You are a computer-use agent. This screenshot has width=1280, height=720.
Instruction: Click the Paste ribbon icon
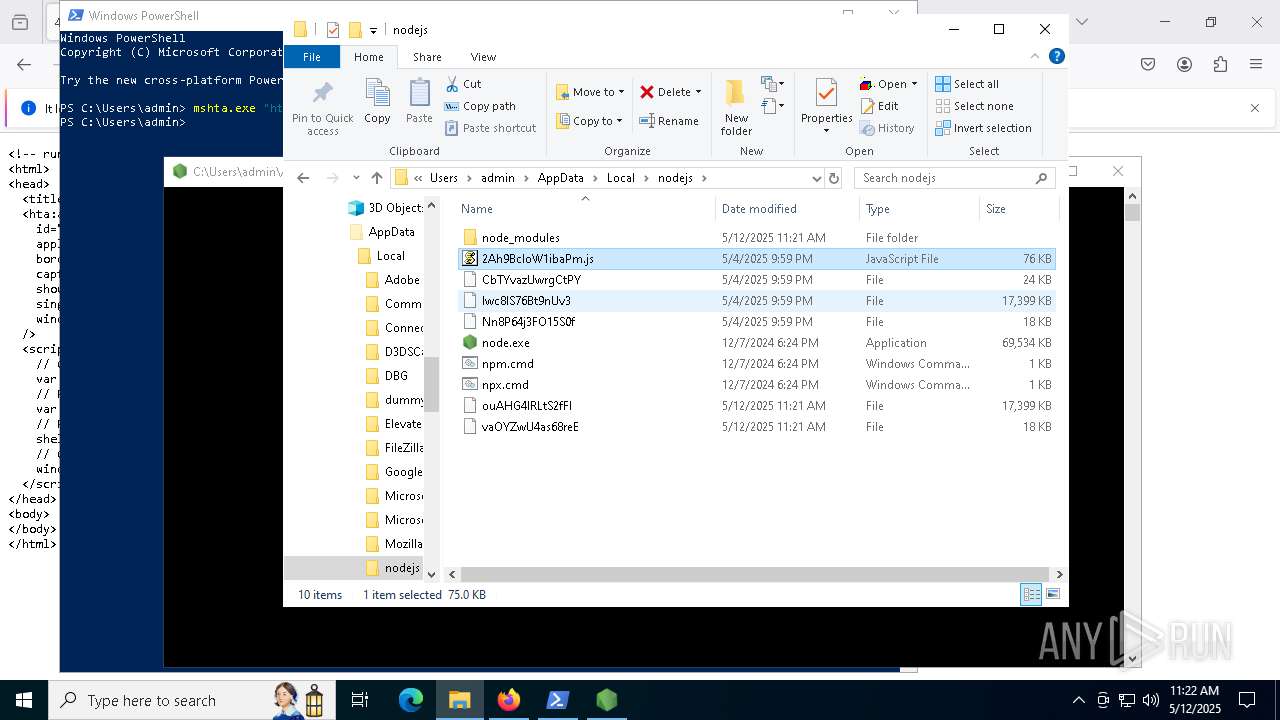419,101
